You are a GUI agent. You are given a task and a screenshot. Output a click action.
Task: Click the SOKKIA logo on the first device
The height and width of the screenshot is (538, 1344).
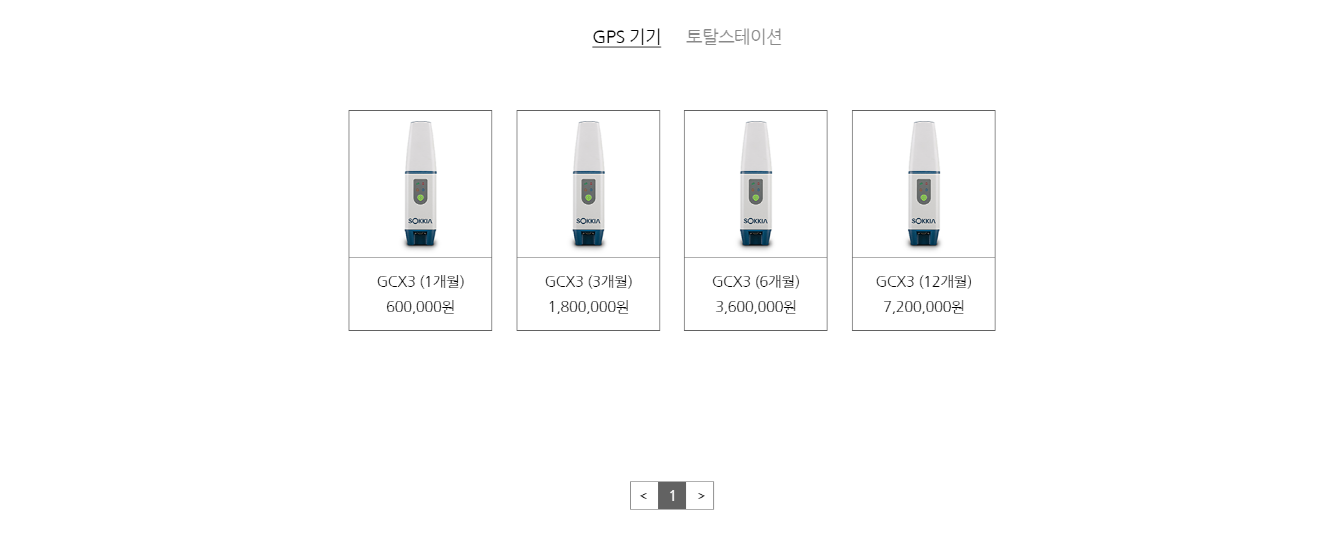point(421,220)
